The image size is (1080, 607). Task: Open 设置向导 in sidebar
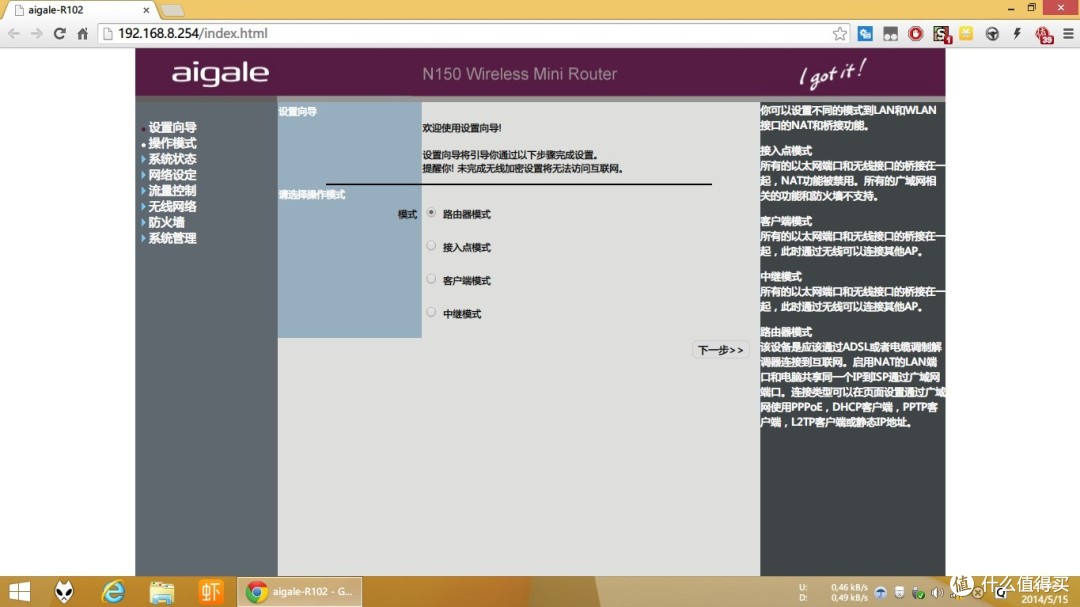172,127
